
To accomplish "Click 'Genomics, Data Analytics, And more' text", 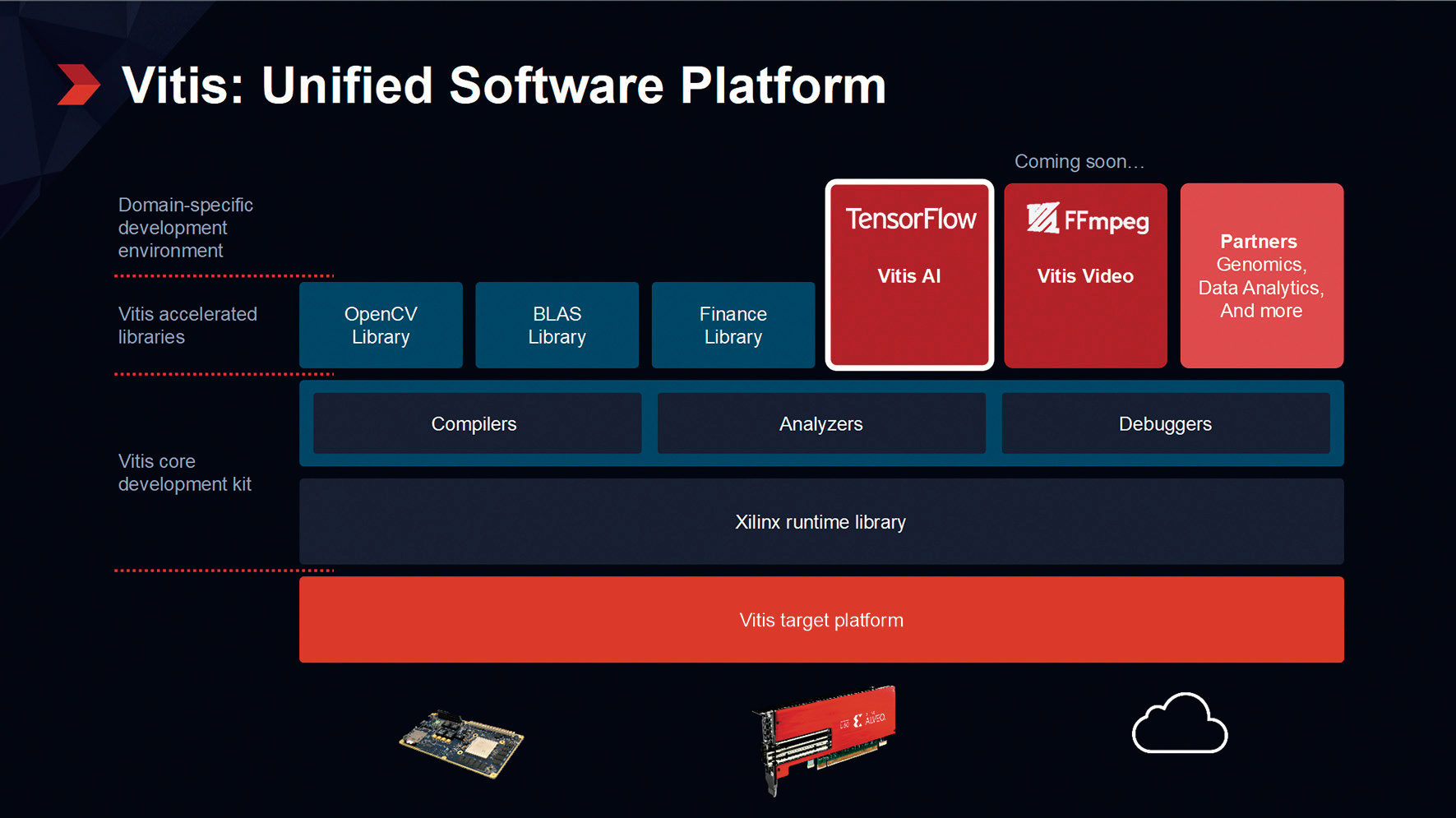I will point(1261,288).
